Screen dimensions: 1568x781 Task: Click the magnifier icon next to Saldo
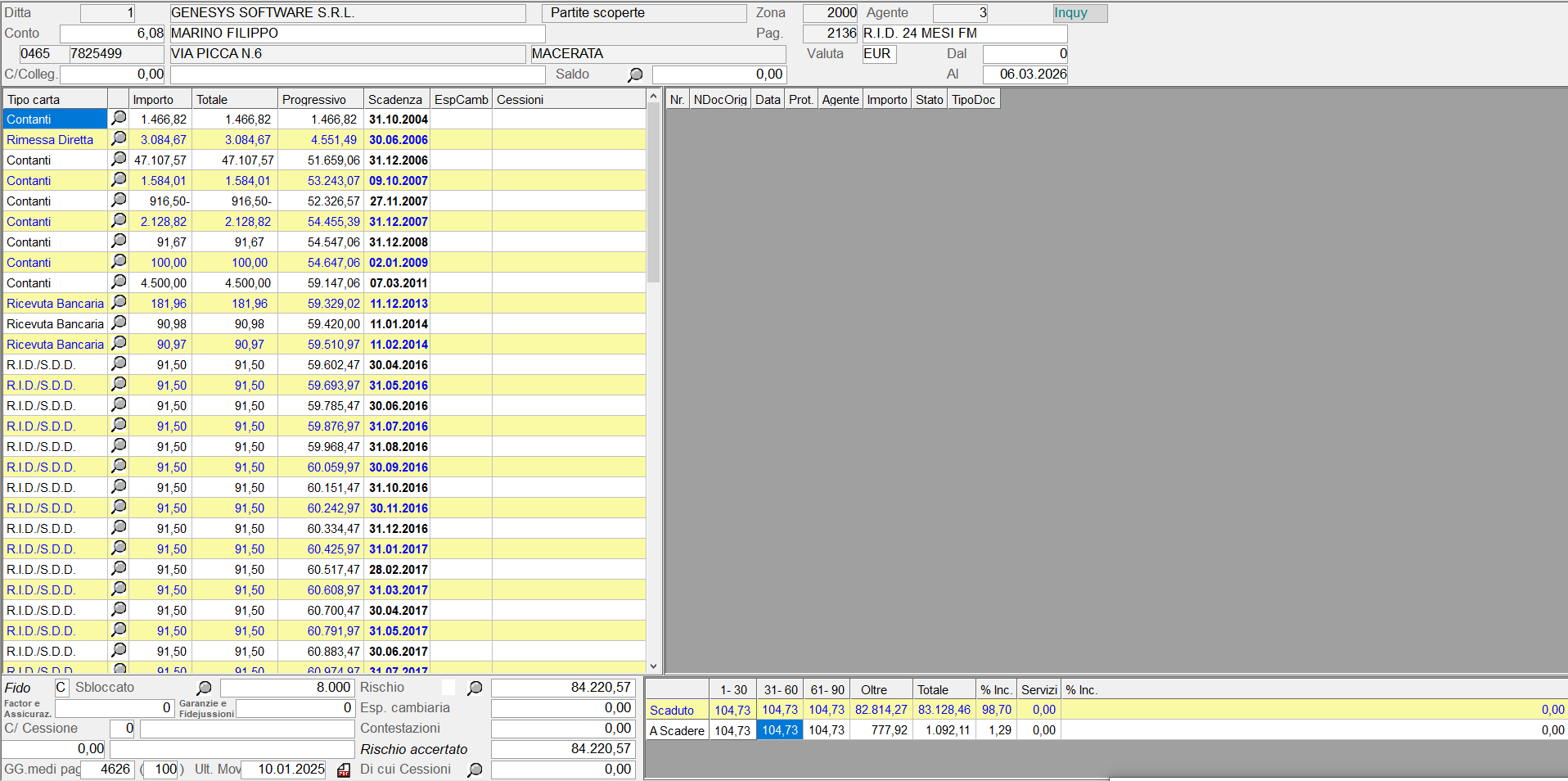tap(635, 75)
